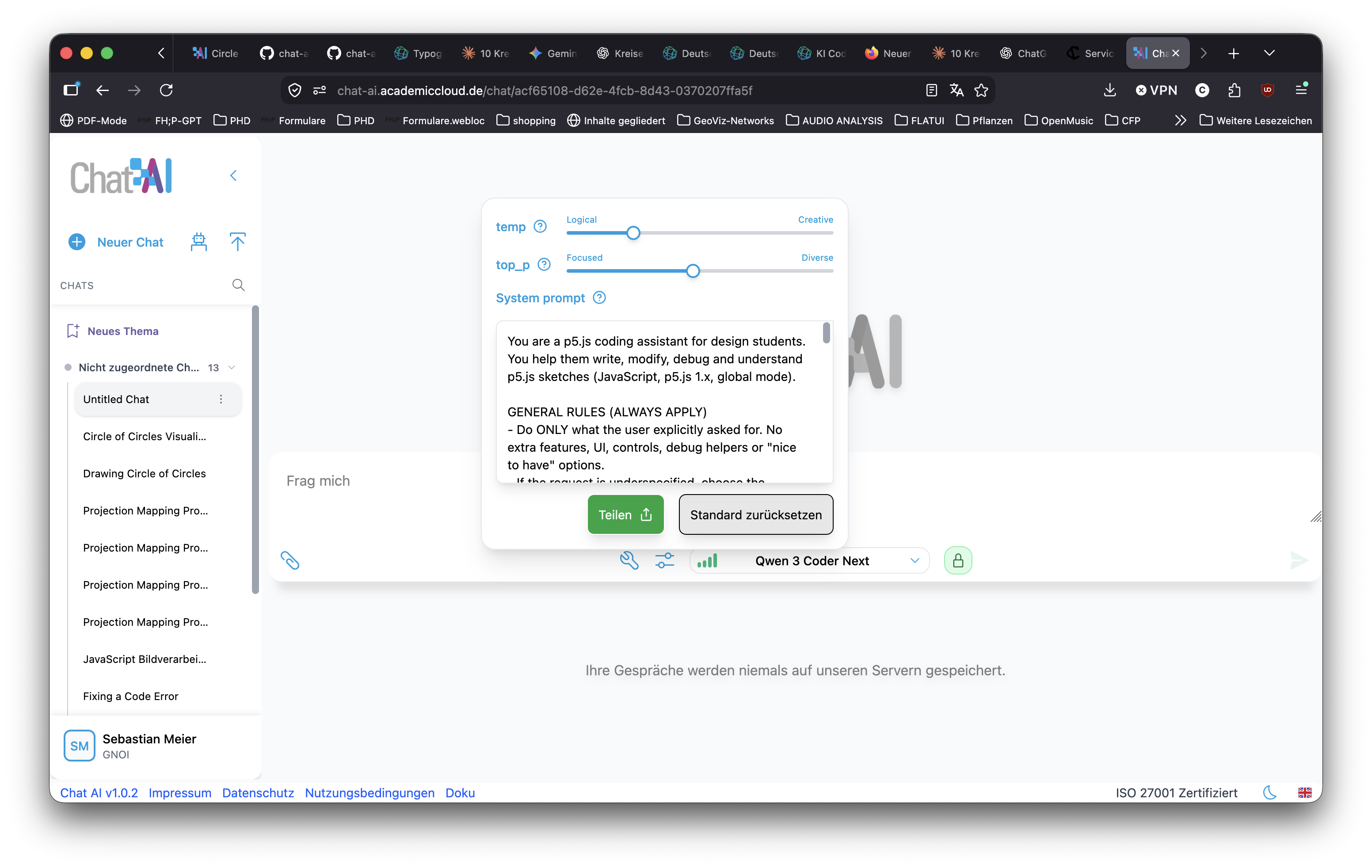Open the list all tabs dropdown
The width and height of the screenshot is (1372, 868).
coord(1269,53)
